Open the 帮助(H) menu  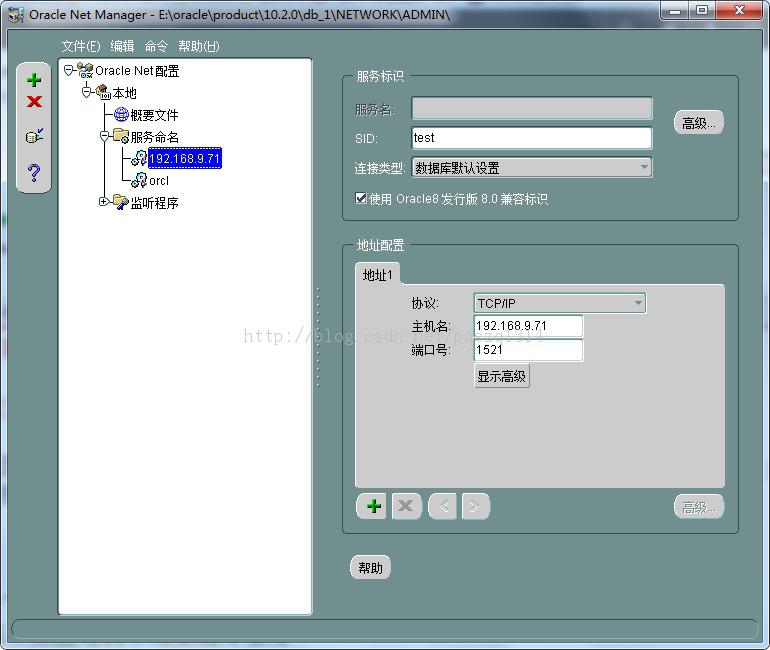(199, 46)
